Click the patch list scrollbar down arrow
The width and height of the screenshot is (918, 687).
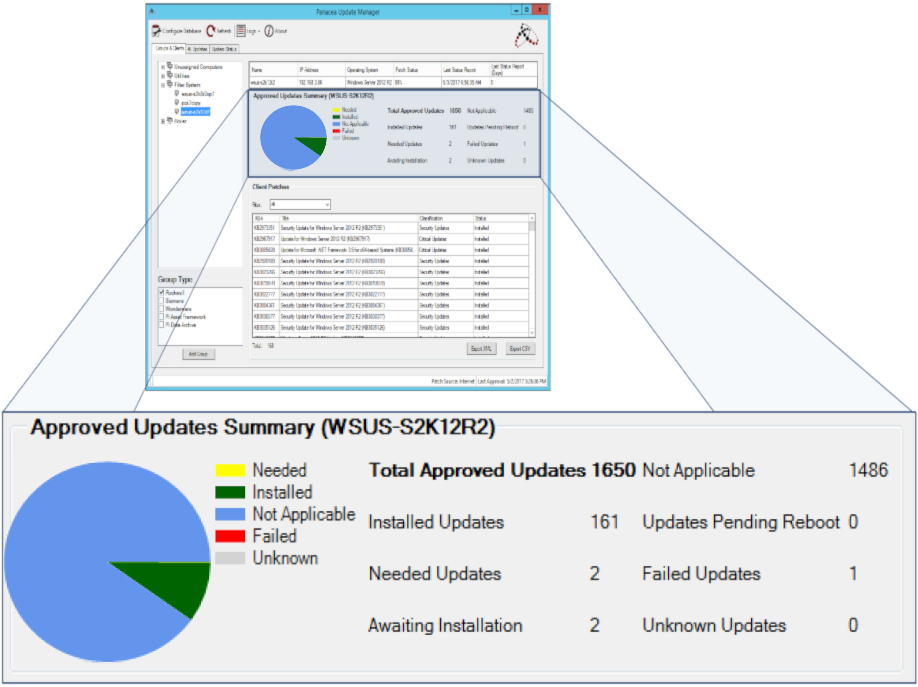pos(532,333)
